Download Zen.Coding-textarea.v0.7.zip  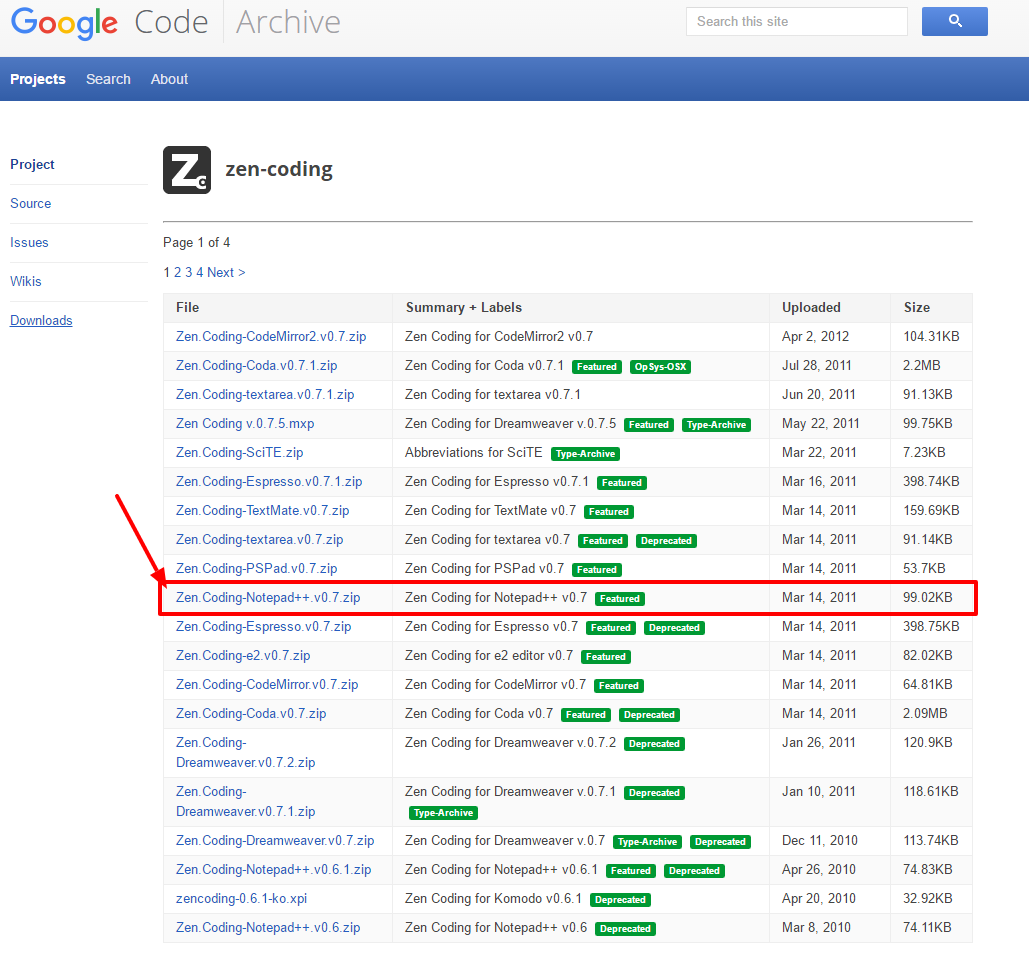pyautogui.click(x=260, y=539)
